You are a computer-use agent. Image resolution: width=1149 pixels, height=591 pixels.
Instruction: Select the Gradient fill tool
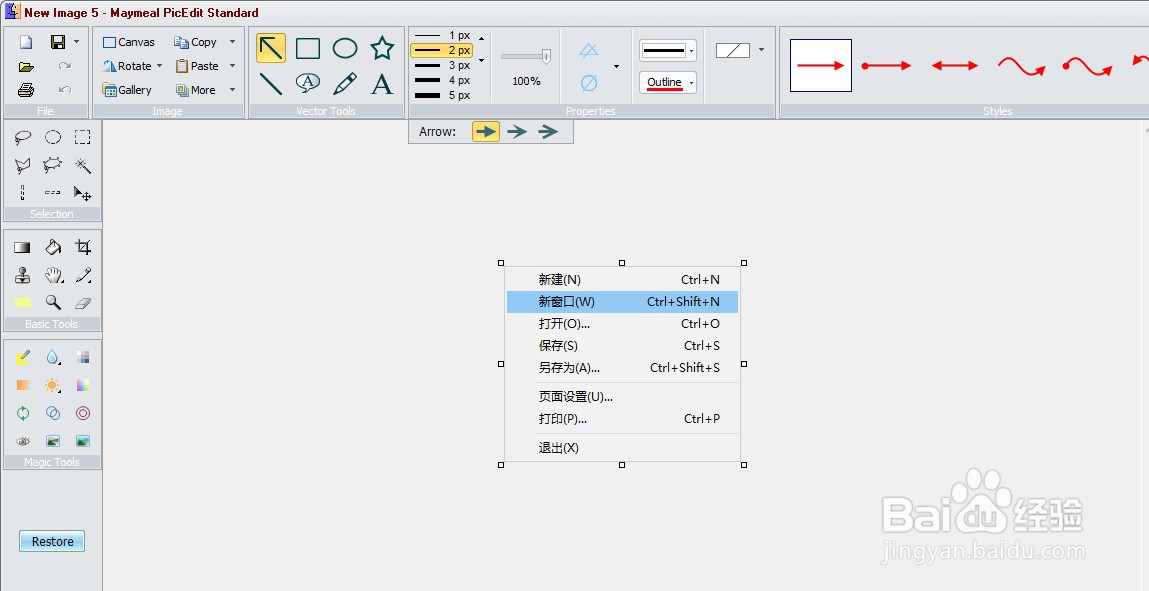coord(23,248)
